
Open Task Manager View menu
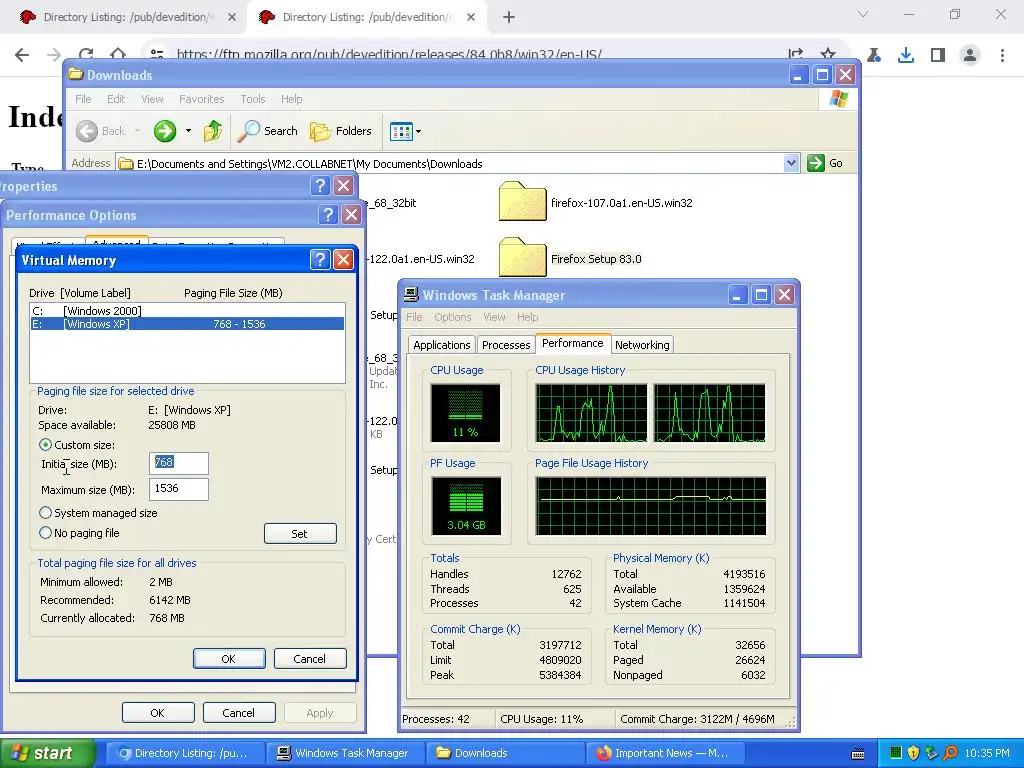tap(494, 317)
